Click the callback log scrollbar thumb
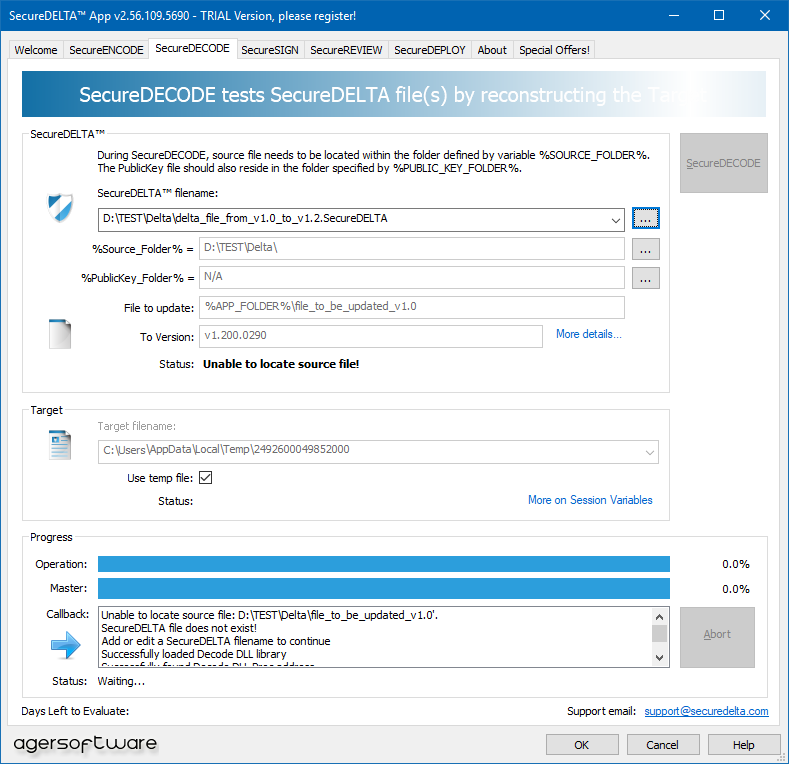 pyautogui.click(x=660, y=634)
